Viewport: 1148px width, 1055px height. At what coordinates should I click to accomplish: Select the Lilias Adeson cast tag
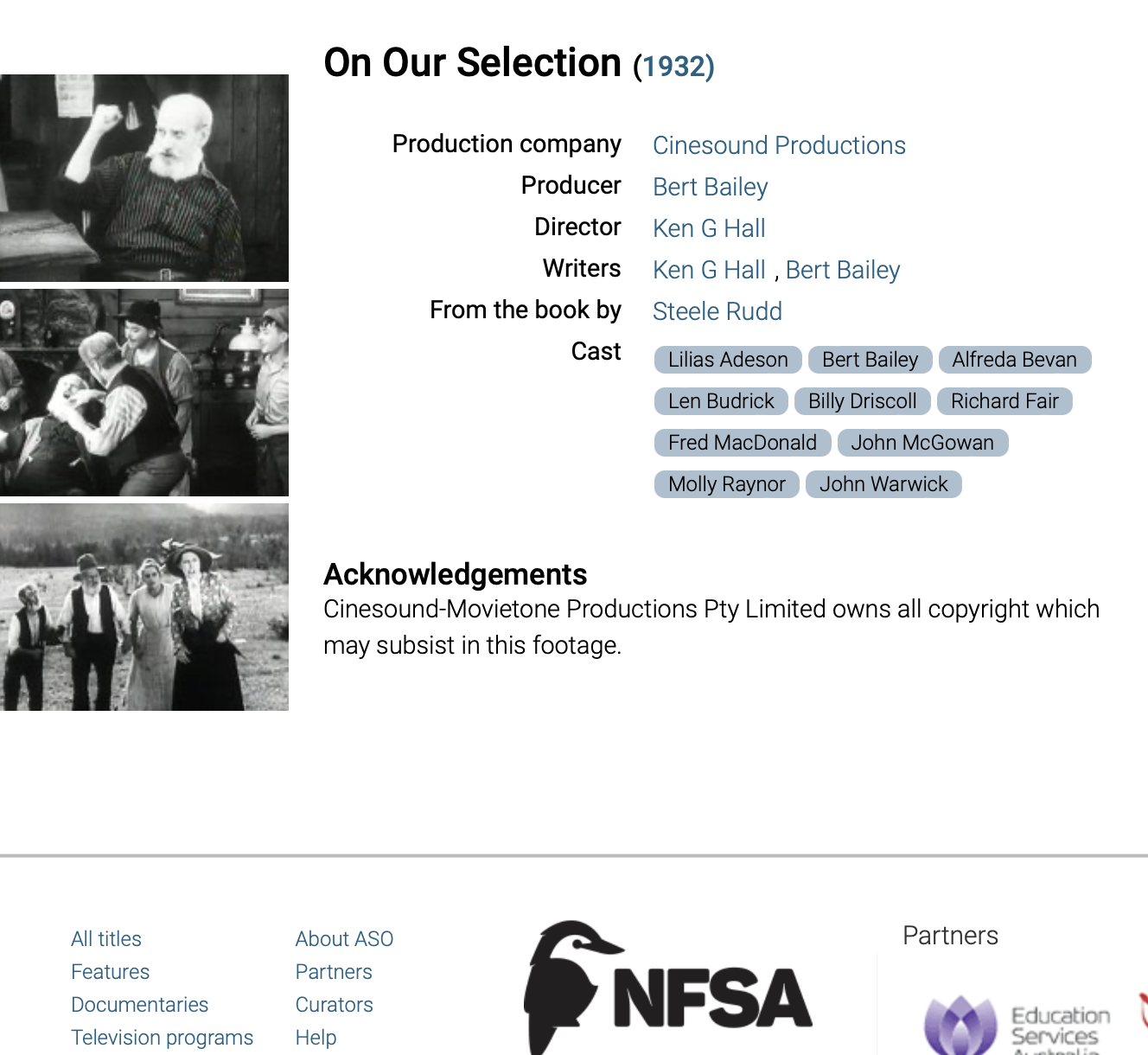(x=728, y=360)
